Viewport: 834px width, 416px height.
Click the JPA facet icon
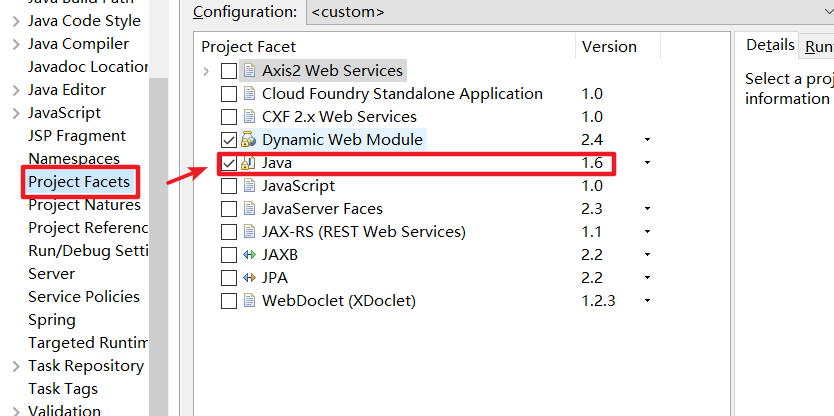[248, 278]
